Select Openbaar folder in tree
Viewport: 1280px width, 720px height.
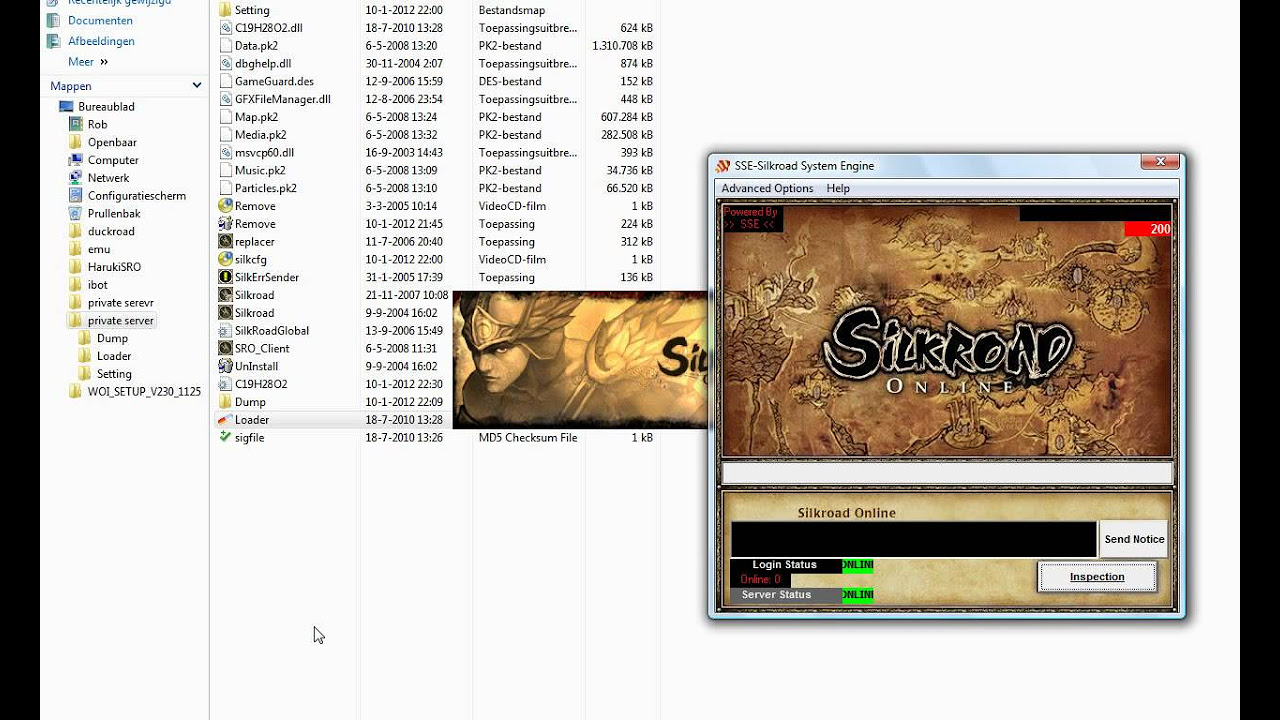coord(112,143)
